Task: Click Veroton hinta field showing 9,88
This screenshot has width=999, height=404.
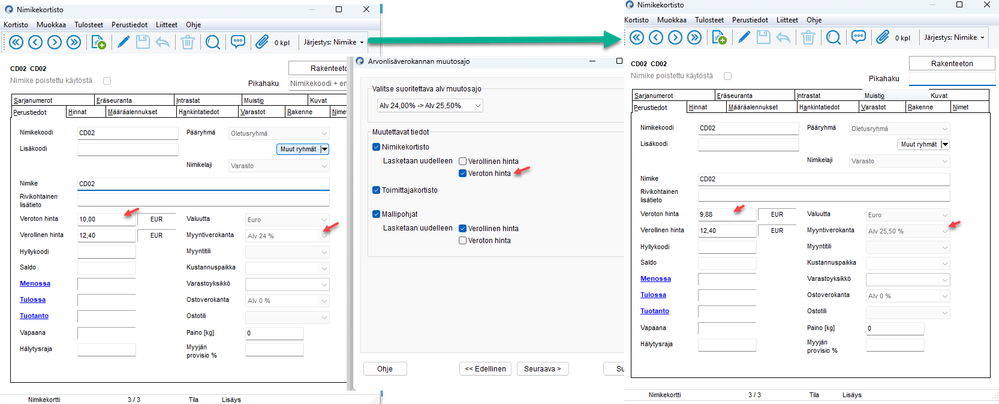Action: [727, 214]
